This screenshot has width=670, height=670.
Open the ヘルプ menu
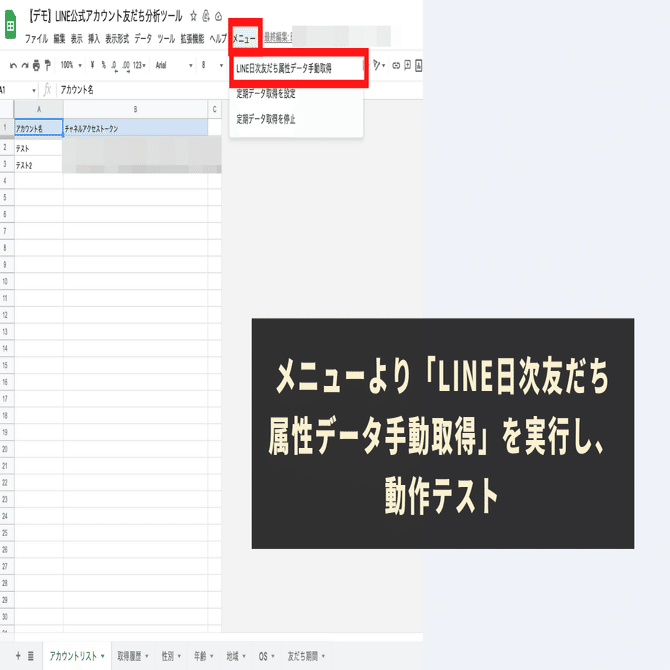[218, 39]
